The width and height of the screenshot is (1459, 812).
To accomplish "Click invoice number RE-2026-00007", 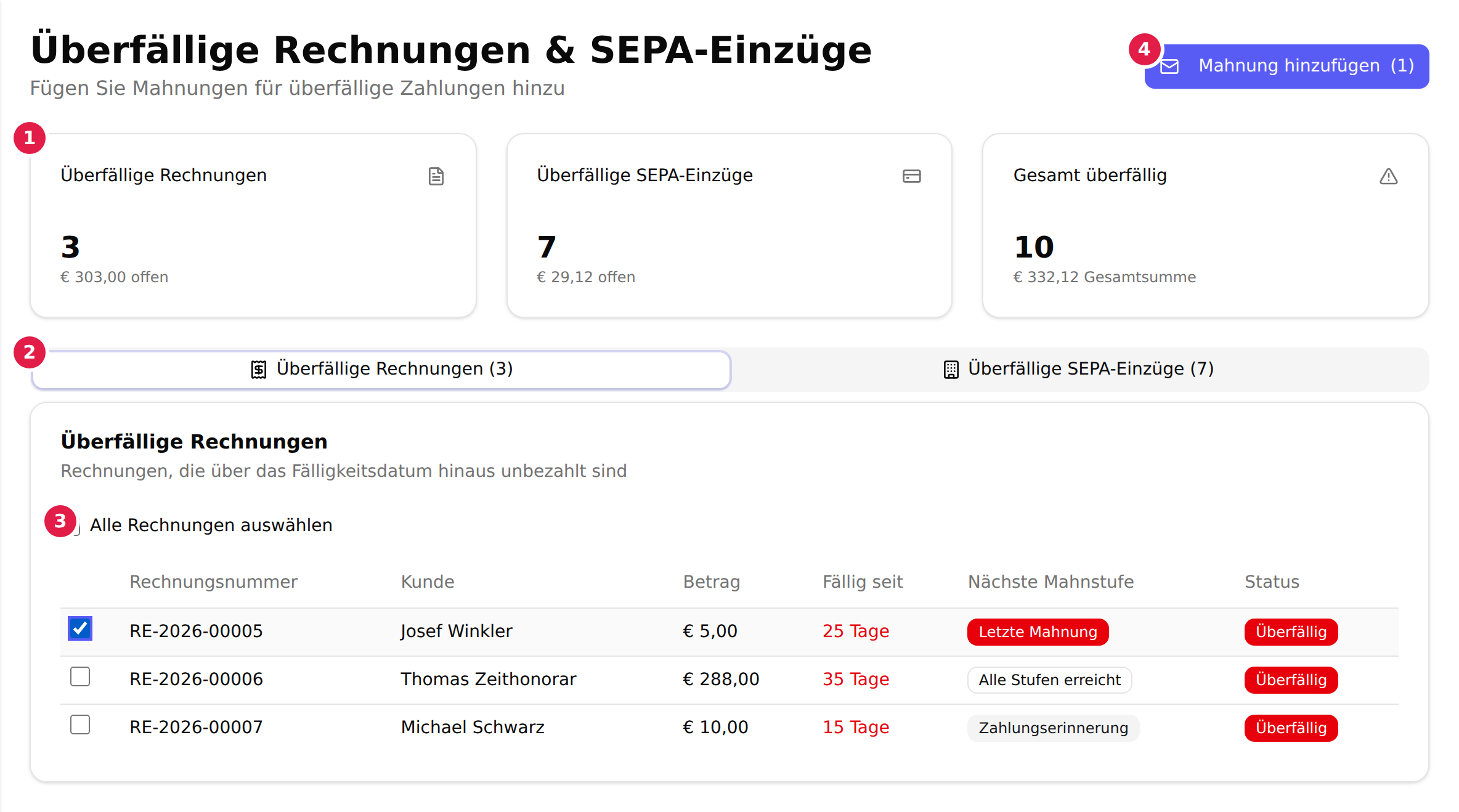I will pos(196,727).
